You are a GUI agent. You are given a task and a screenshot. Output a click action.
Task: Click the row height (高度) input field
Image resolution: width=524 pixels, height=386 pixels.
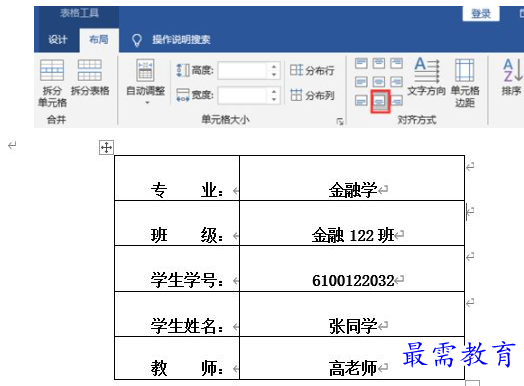point(243,71)
